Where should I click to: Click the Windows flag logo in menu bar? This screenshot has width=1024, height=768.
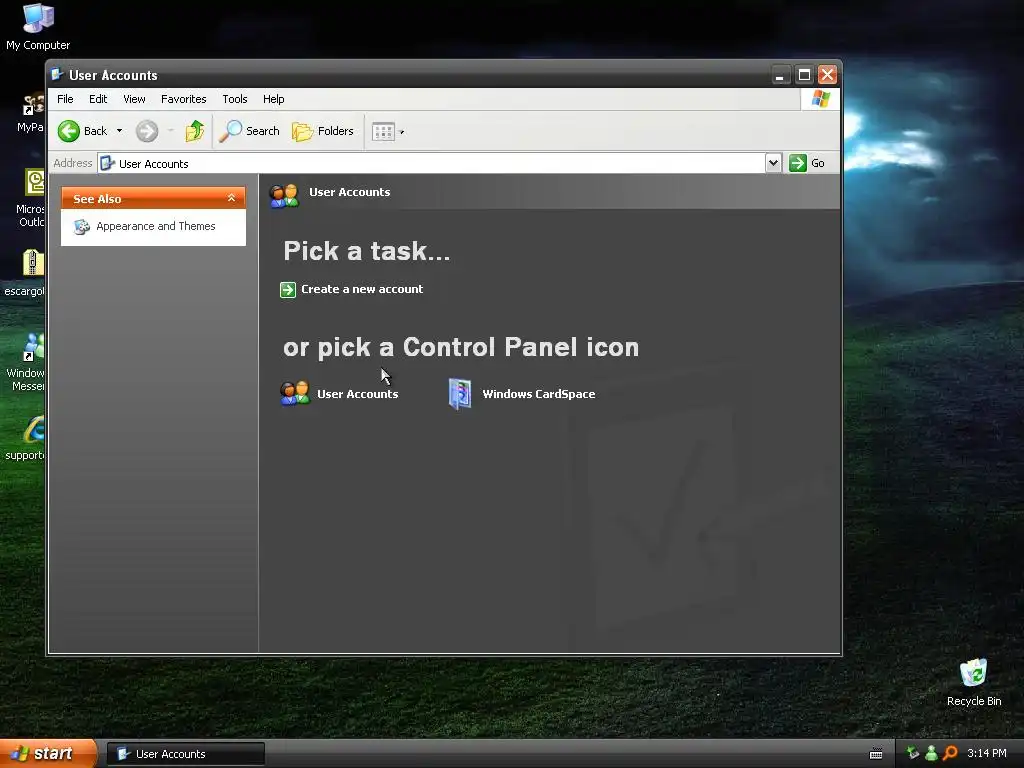(x=821, y=99)
